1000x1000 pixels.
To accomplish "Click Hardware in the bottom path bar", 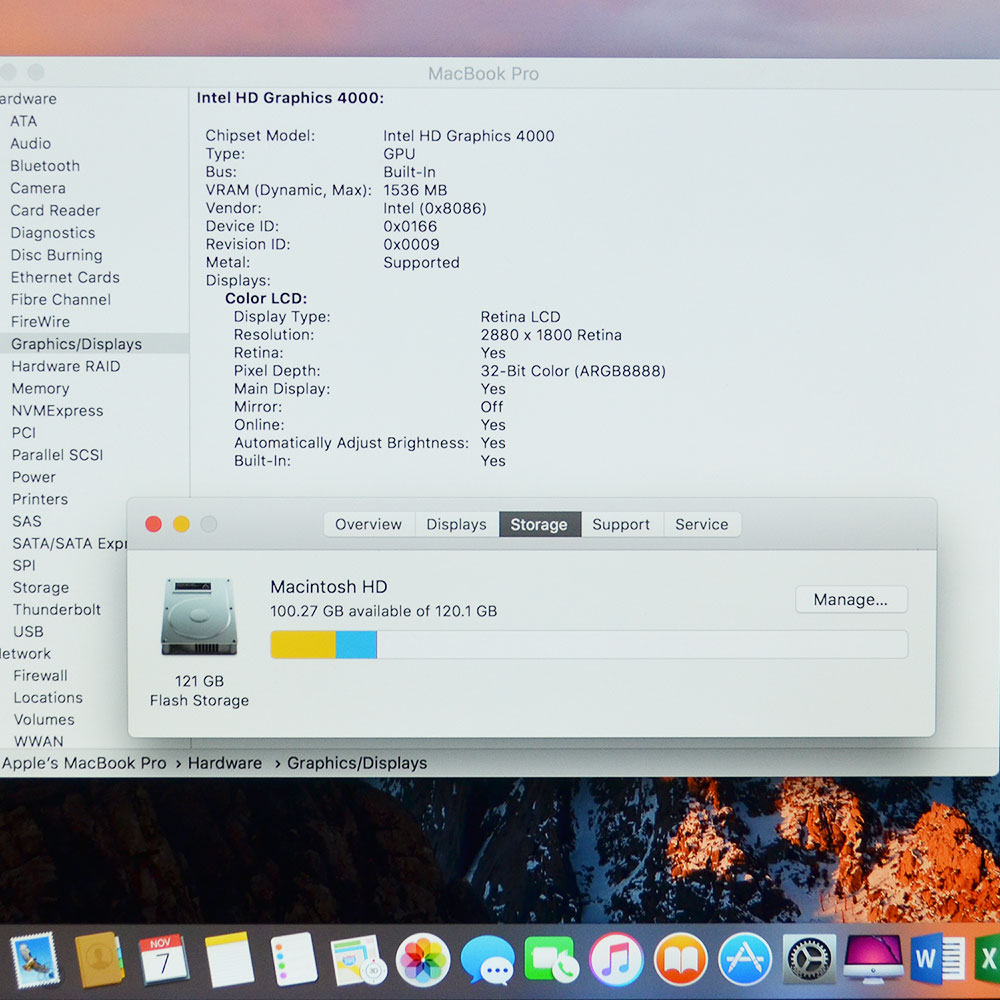I will 224,763.
